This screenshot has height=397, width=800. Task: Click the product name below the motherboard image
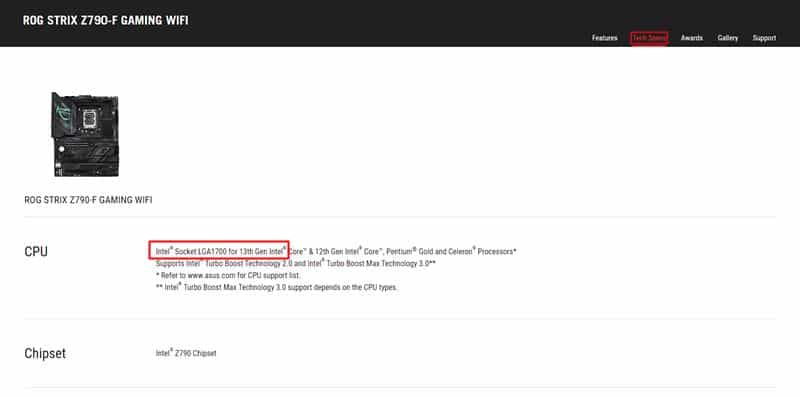coord(88,200)
